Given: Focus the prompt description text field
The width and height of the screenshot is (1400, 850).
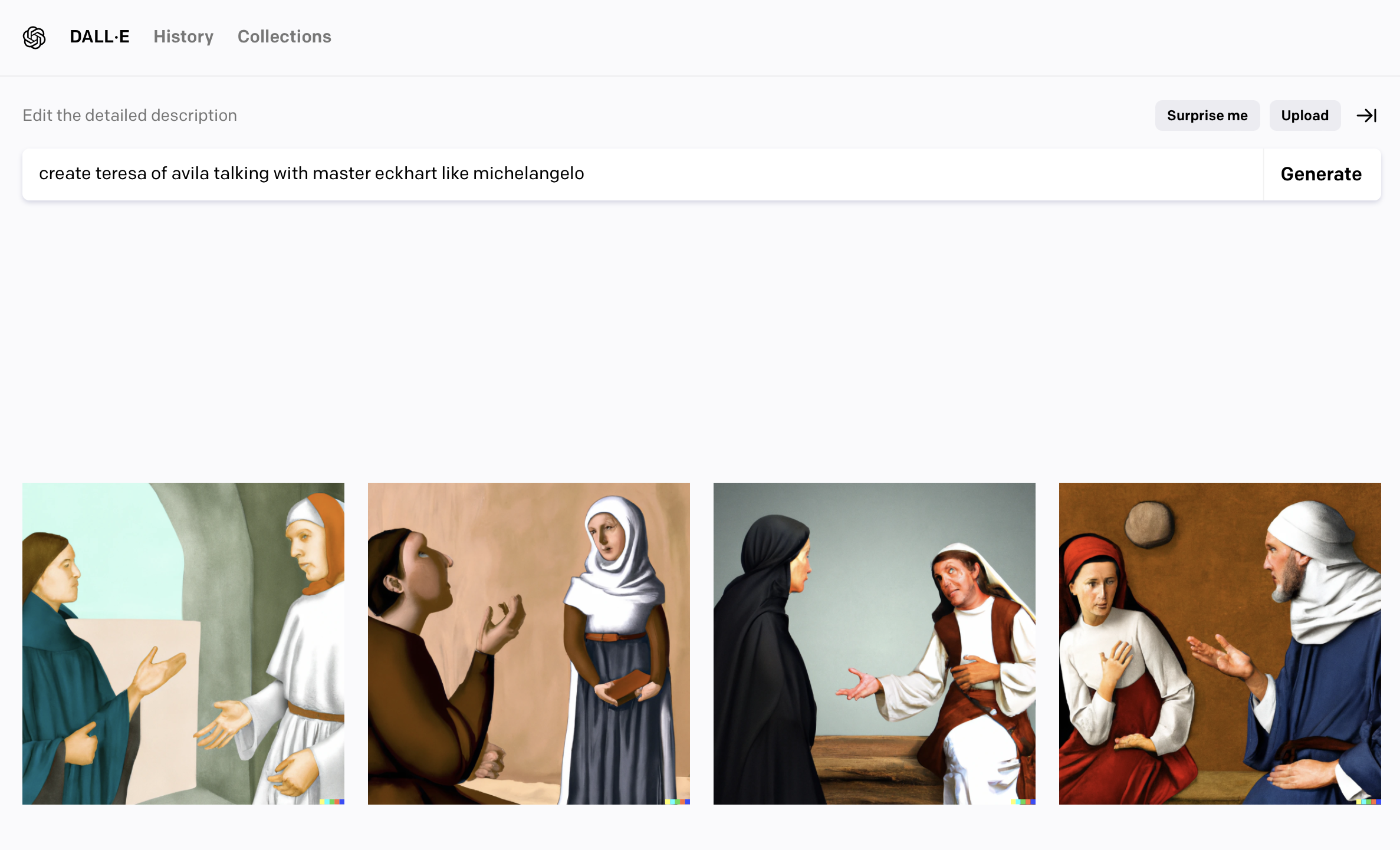Looking at the screenshot, I should click(885, 174).
